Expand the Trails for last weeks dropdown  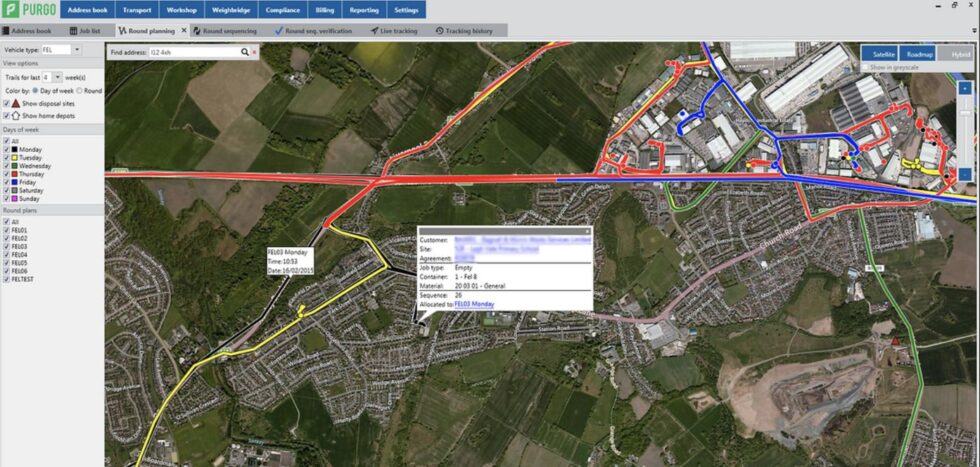[58, 77]
